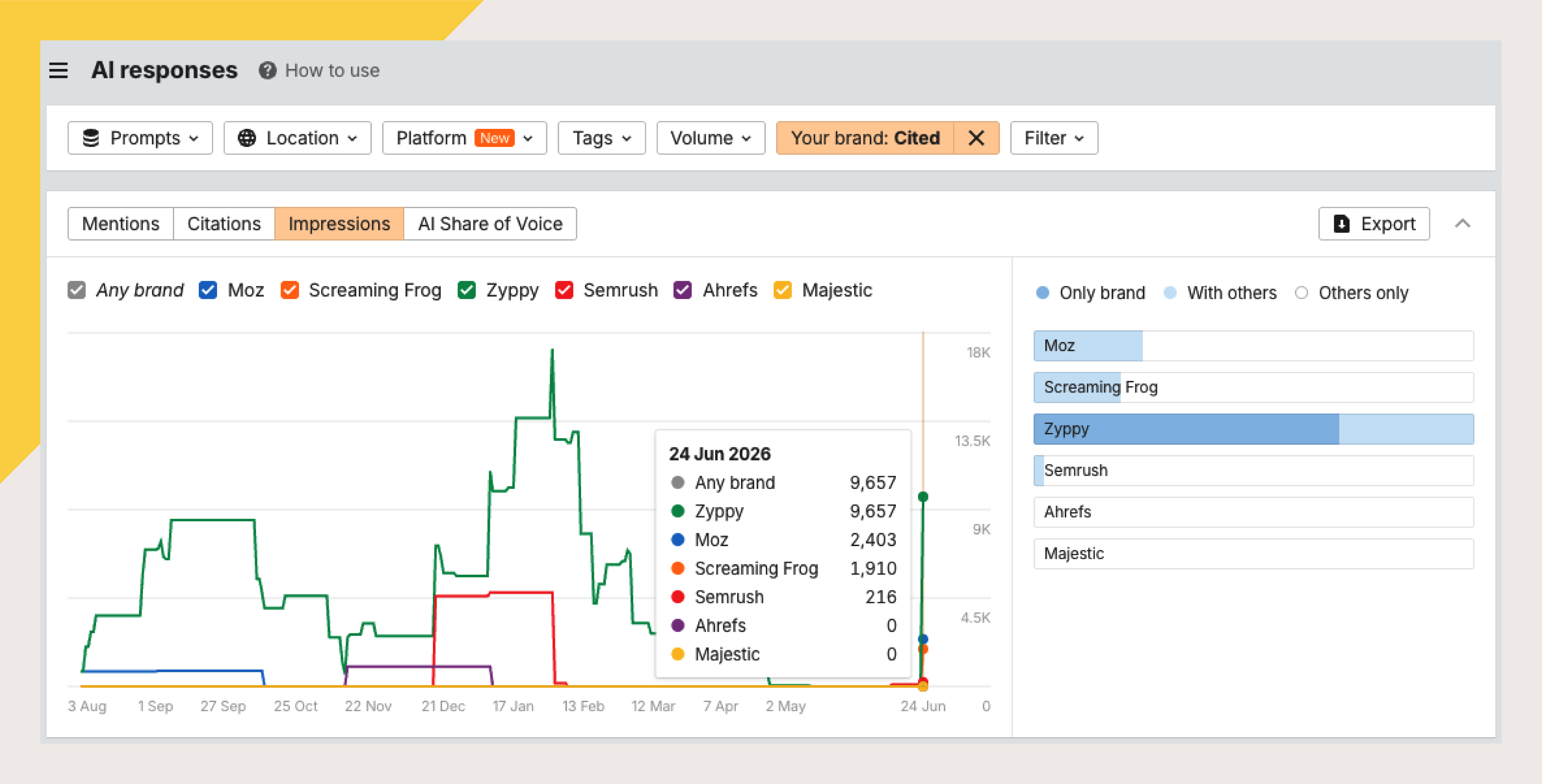Click the Semrush breakdown bar
The image size is (1542, 784).
[x=1253, y=470]
